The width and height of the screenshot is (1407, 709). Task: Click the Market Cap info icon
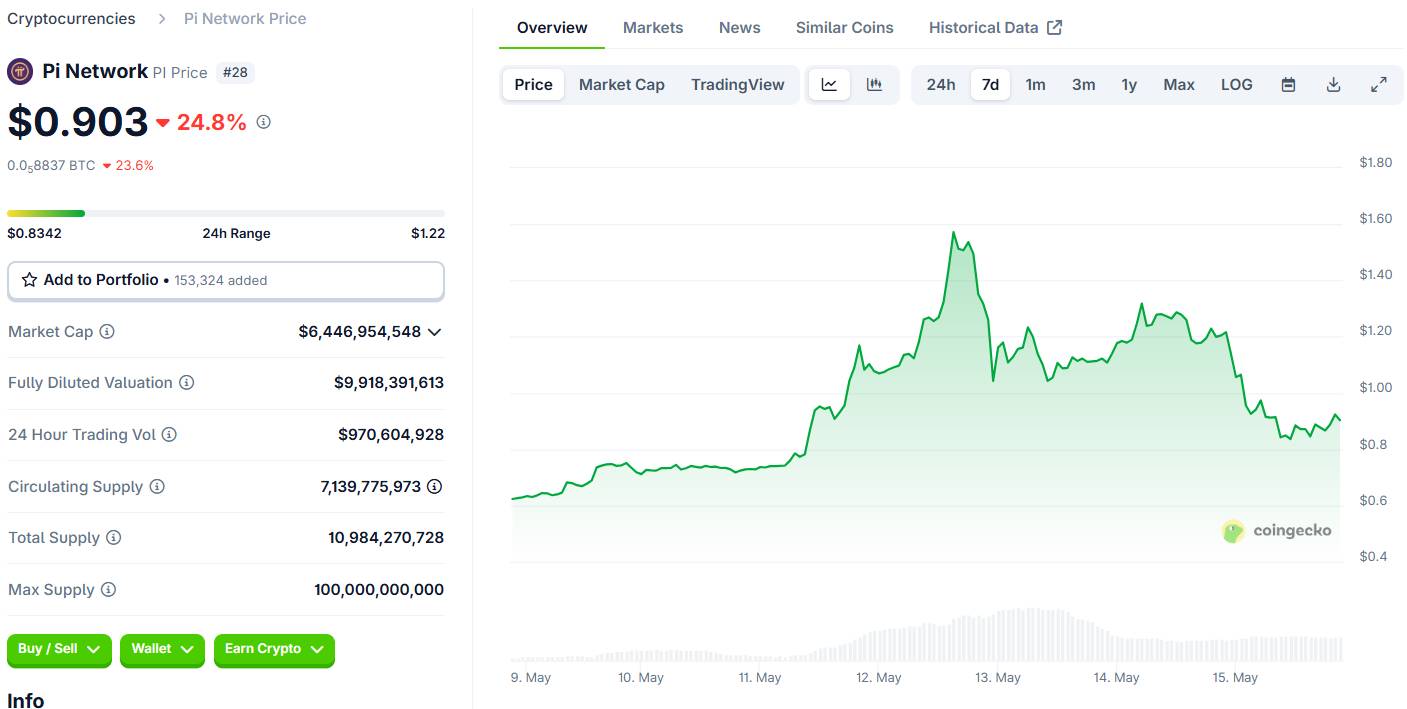[x=107, y=331]
